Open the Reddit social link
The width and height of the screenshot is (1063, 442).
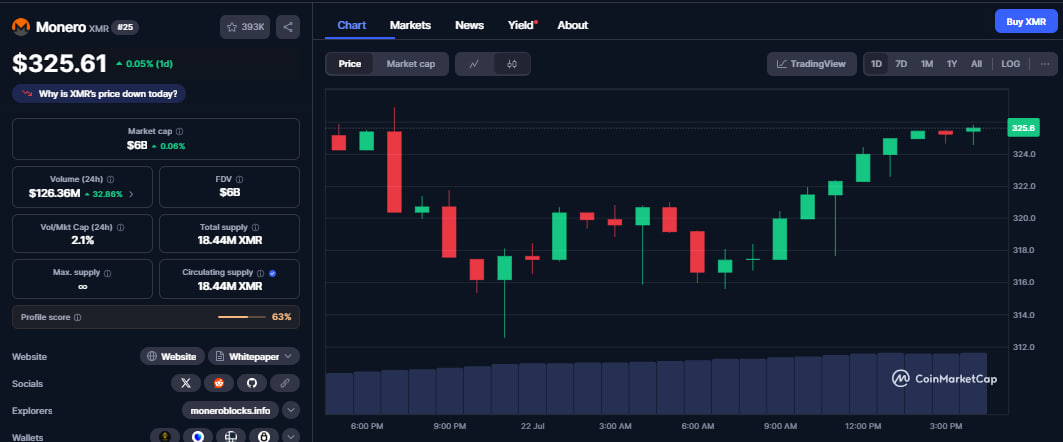[x=219, y=384]
